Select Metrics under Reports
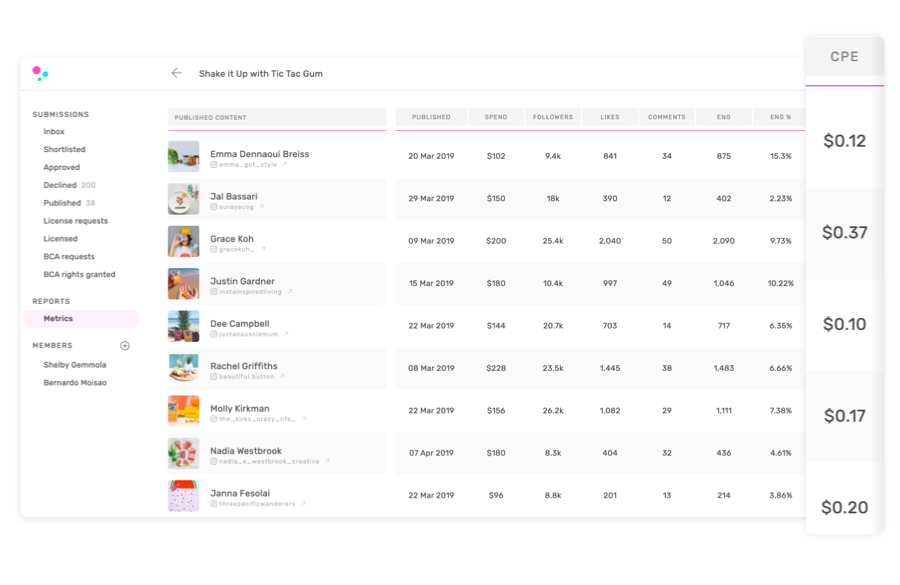The width and height of the screenshot is (900, 585). [58, 319]
